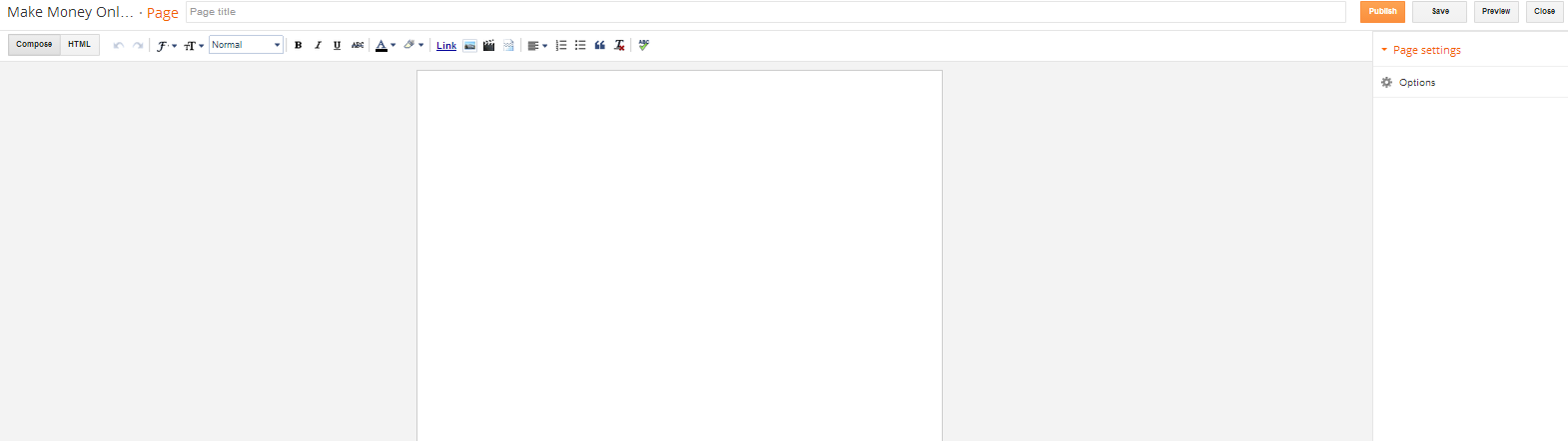
Task: Run the spell check tool
Action: pos(644,45)
